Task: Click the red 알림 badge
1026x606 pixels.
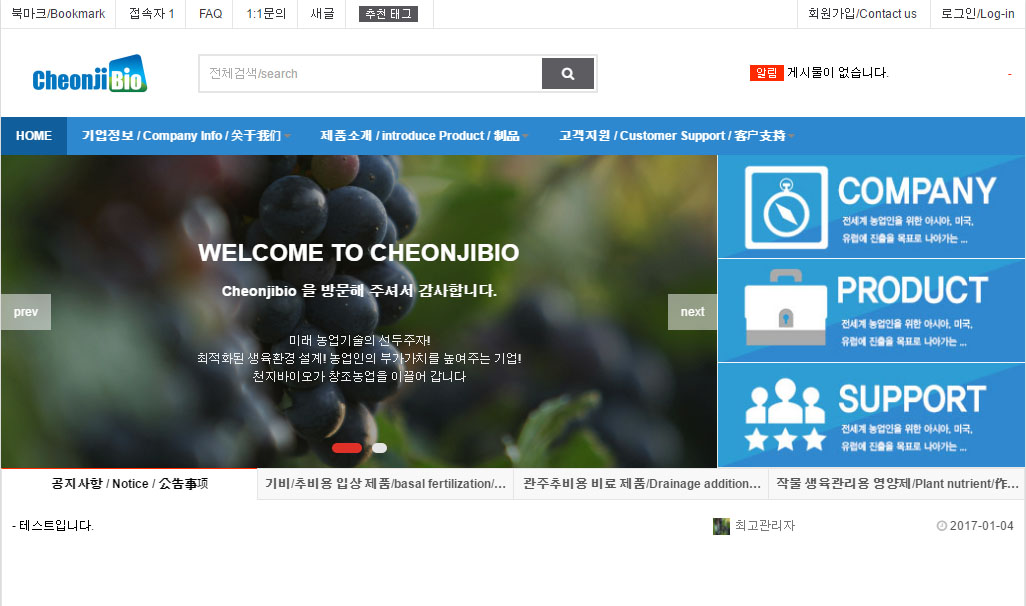Action: point(766,73)
